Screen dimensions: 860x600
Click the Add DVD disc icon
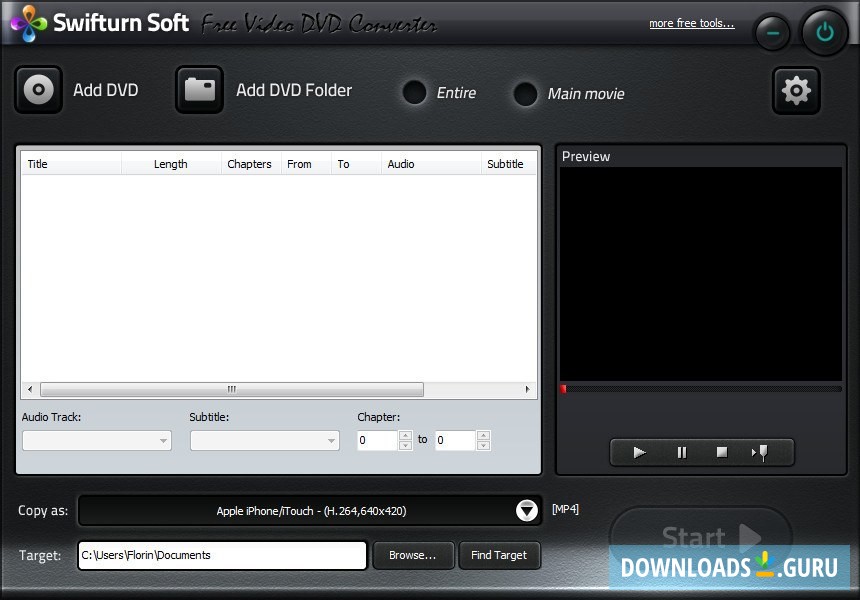tap(38, 90)
